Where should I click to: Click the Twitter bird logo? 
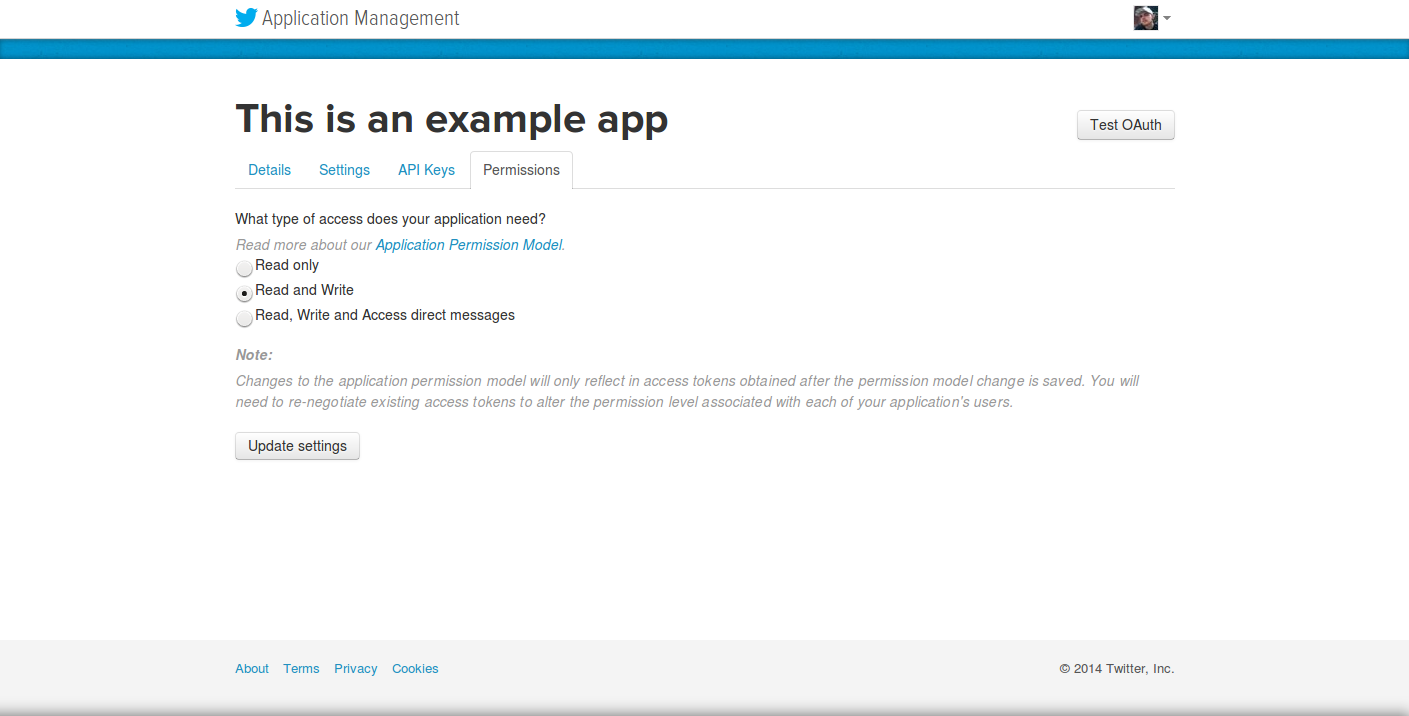coord(246,18)
